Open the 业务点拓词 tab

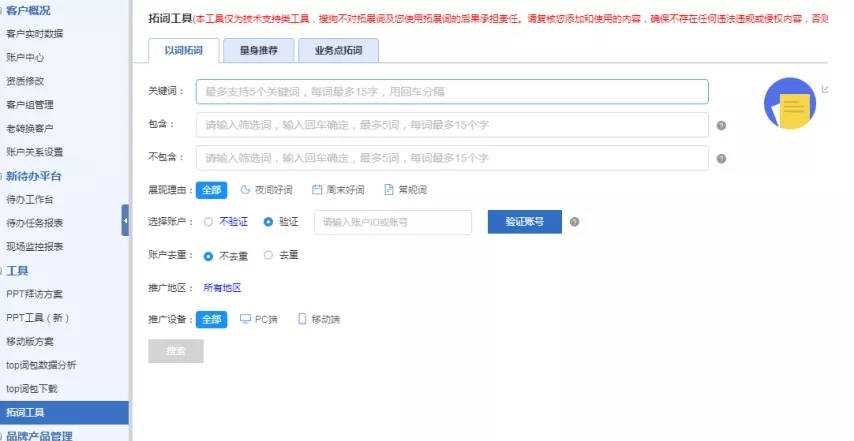pyautogui.click(x=338, y=49)
